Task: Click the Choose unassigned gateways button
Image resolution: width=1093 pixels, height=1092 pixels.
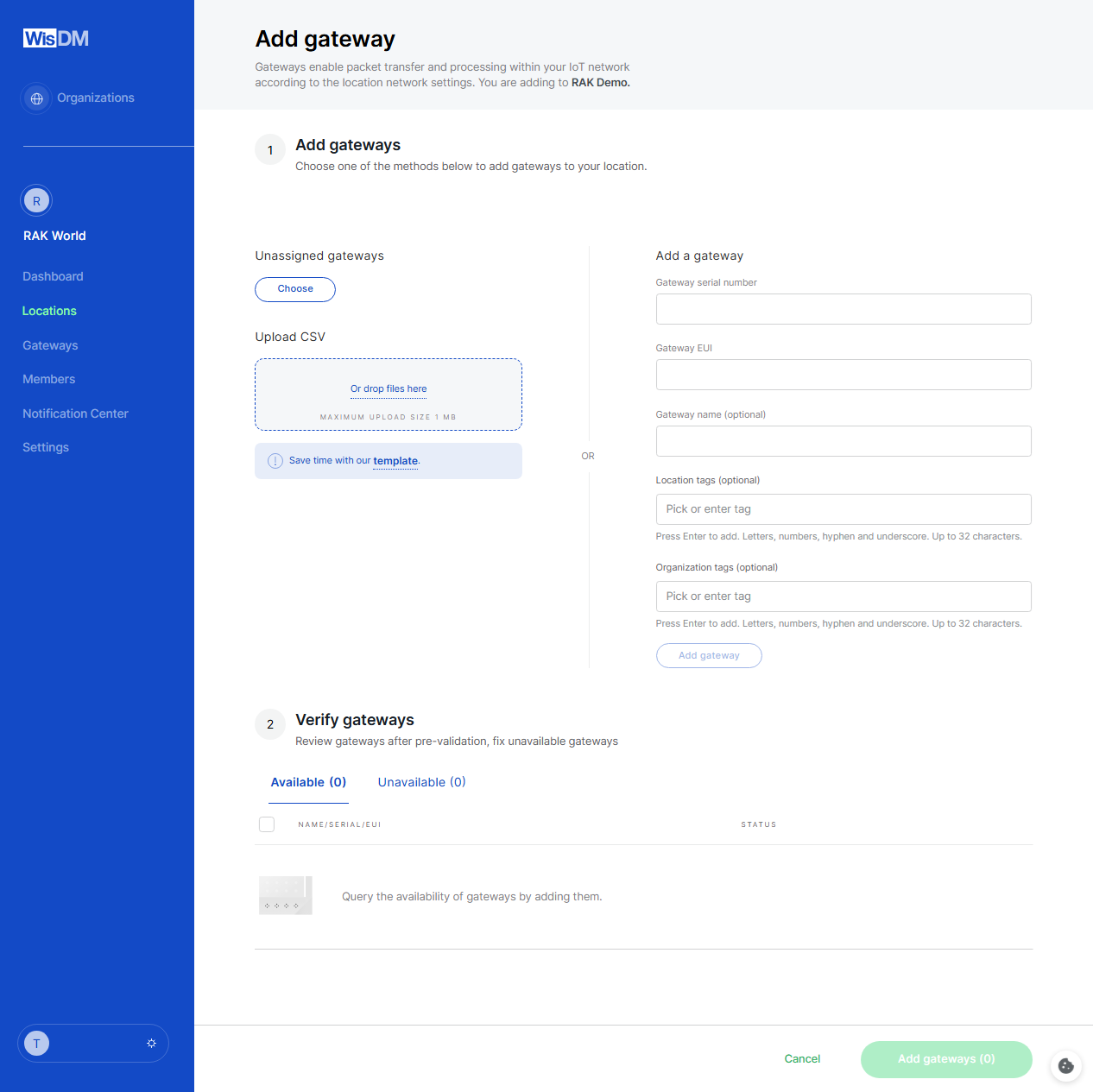Action: (295, 289)
